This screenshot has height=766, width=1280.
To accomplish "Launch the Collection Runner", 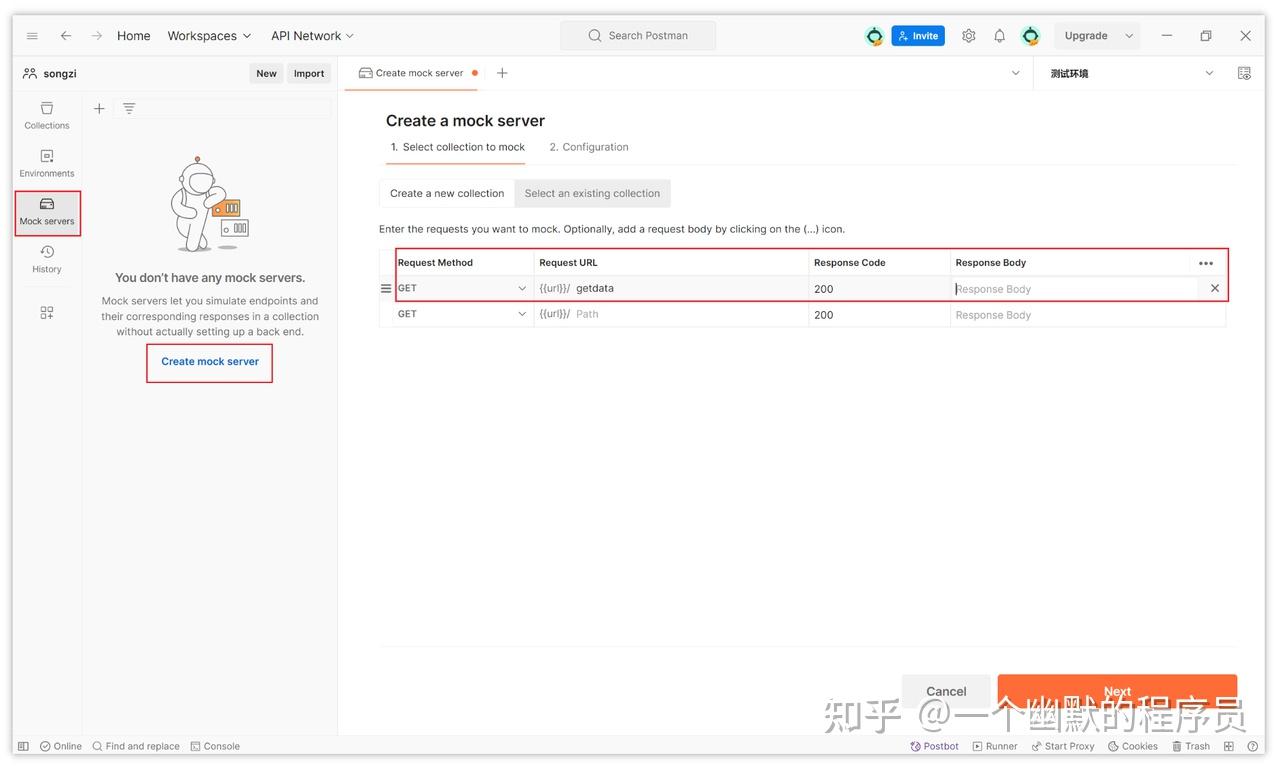I will click(x=994, y=745).
